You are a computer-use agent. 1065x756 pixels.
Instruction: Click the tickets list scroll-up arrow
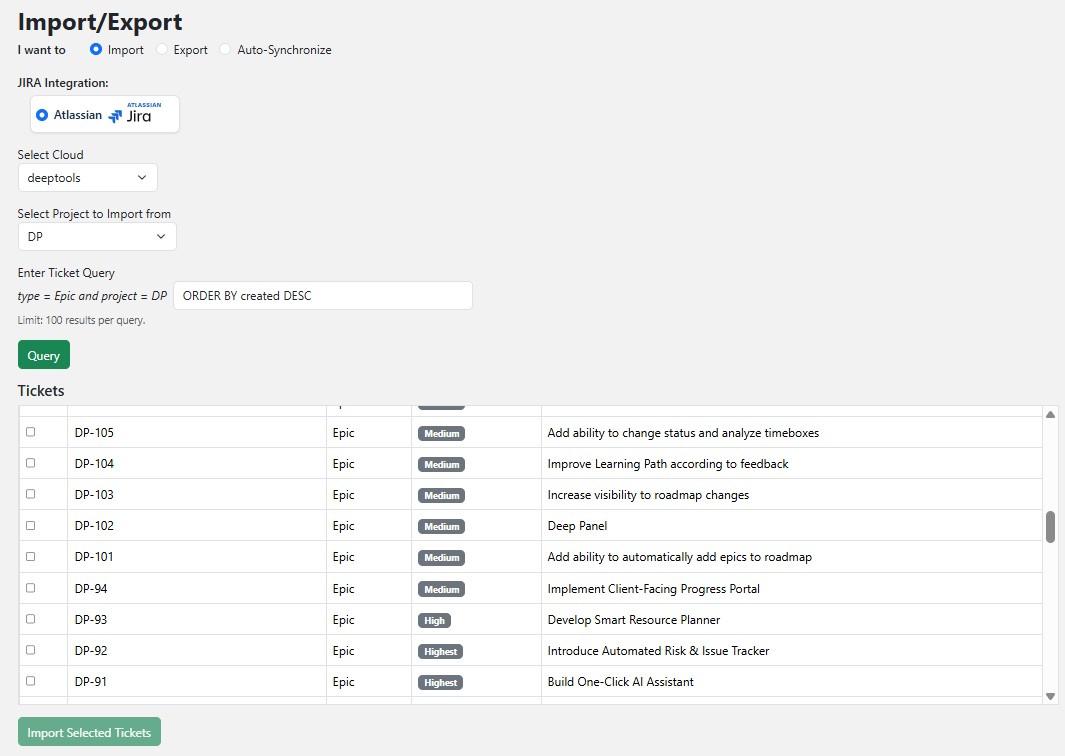pos(1050,414)
